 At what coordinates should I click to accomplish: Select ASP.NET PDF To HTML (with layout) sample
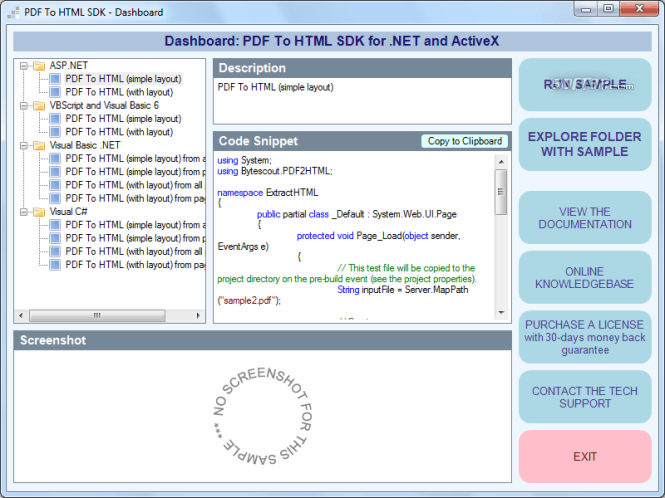119,92
